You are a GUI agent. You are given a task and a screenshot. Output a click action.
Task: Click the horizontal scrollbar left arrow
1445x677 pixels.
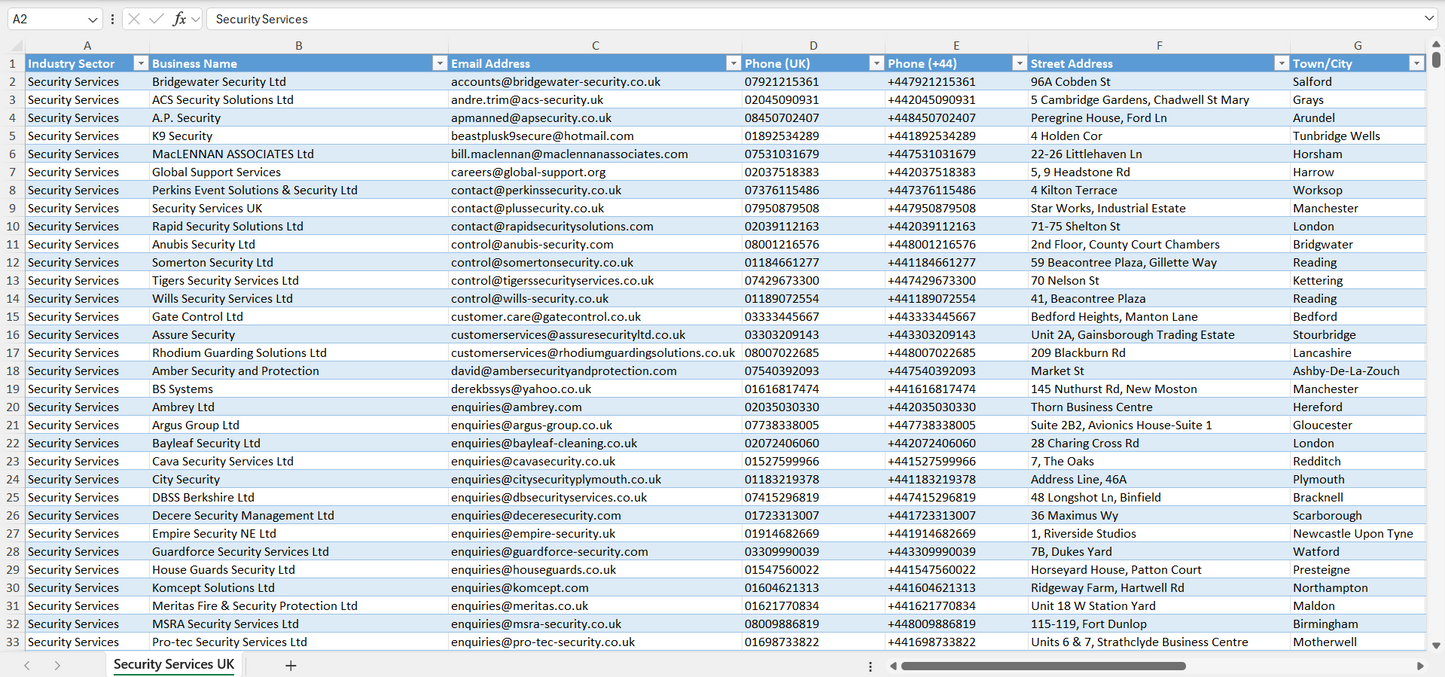point(893,666)
